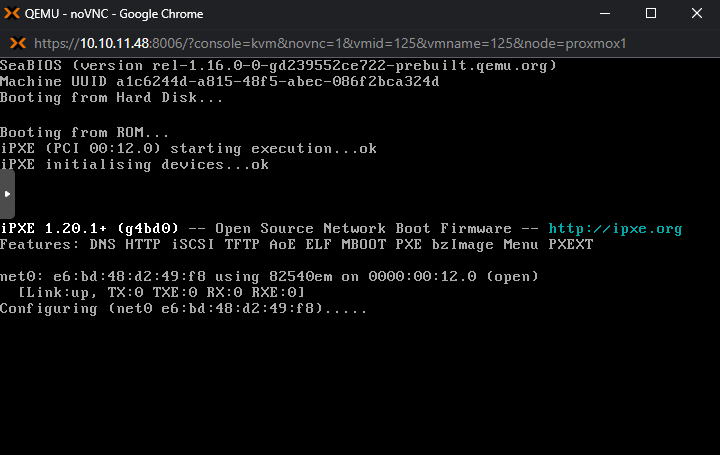
Task: Click 'iPXE initialising devices...ok' line
Action: coord(134,165)
